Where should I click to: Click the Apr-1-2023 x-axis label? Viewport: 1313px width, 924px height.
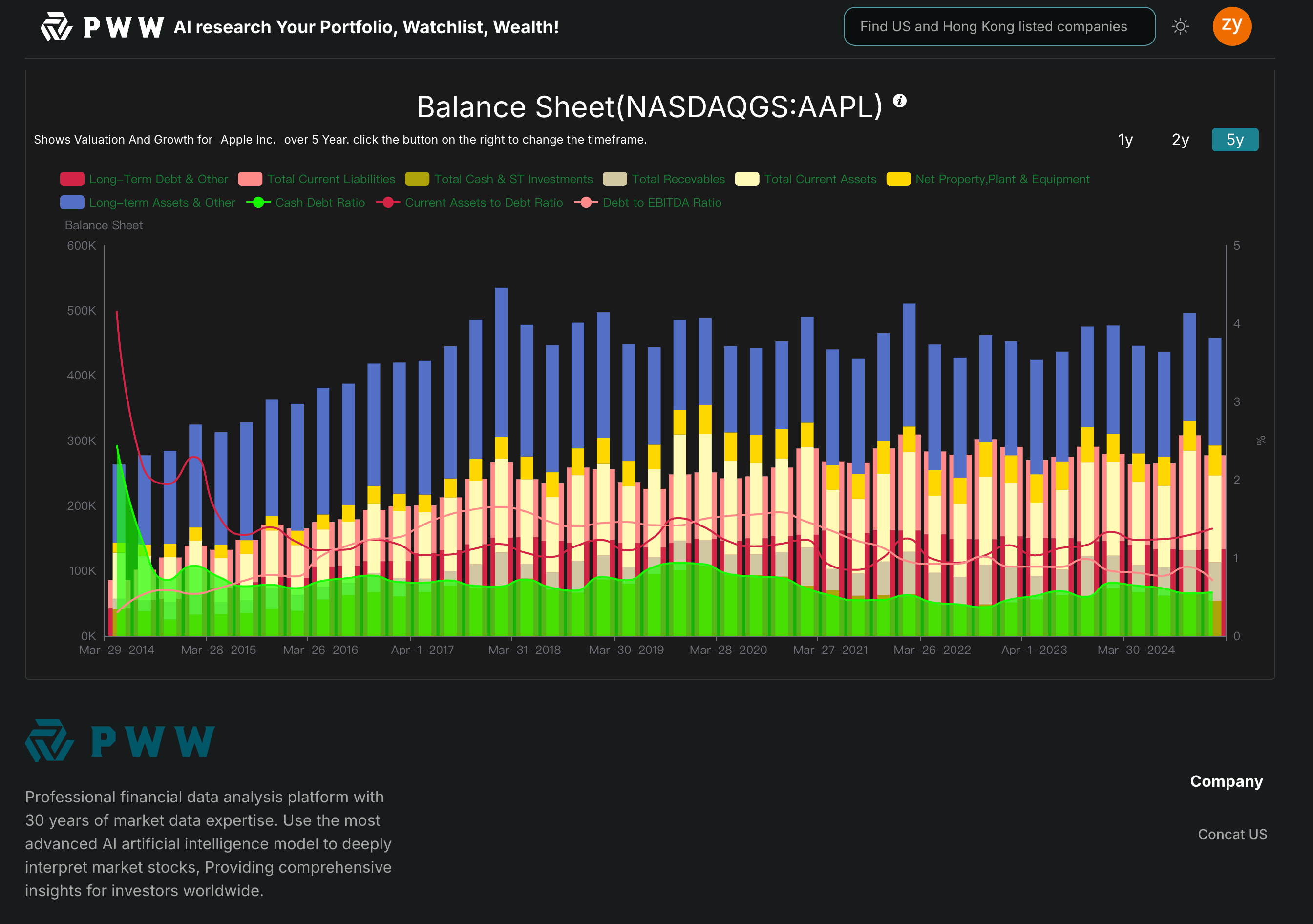tap(1034, 650)
